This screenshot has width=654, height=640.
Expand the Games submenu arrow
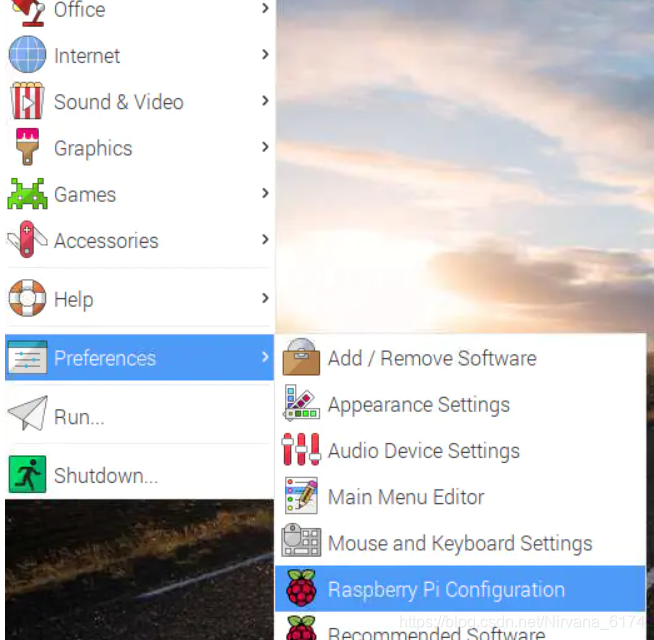tap(265, 193)
